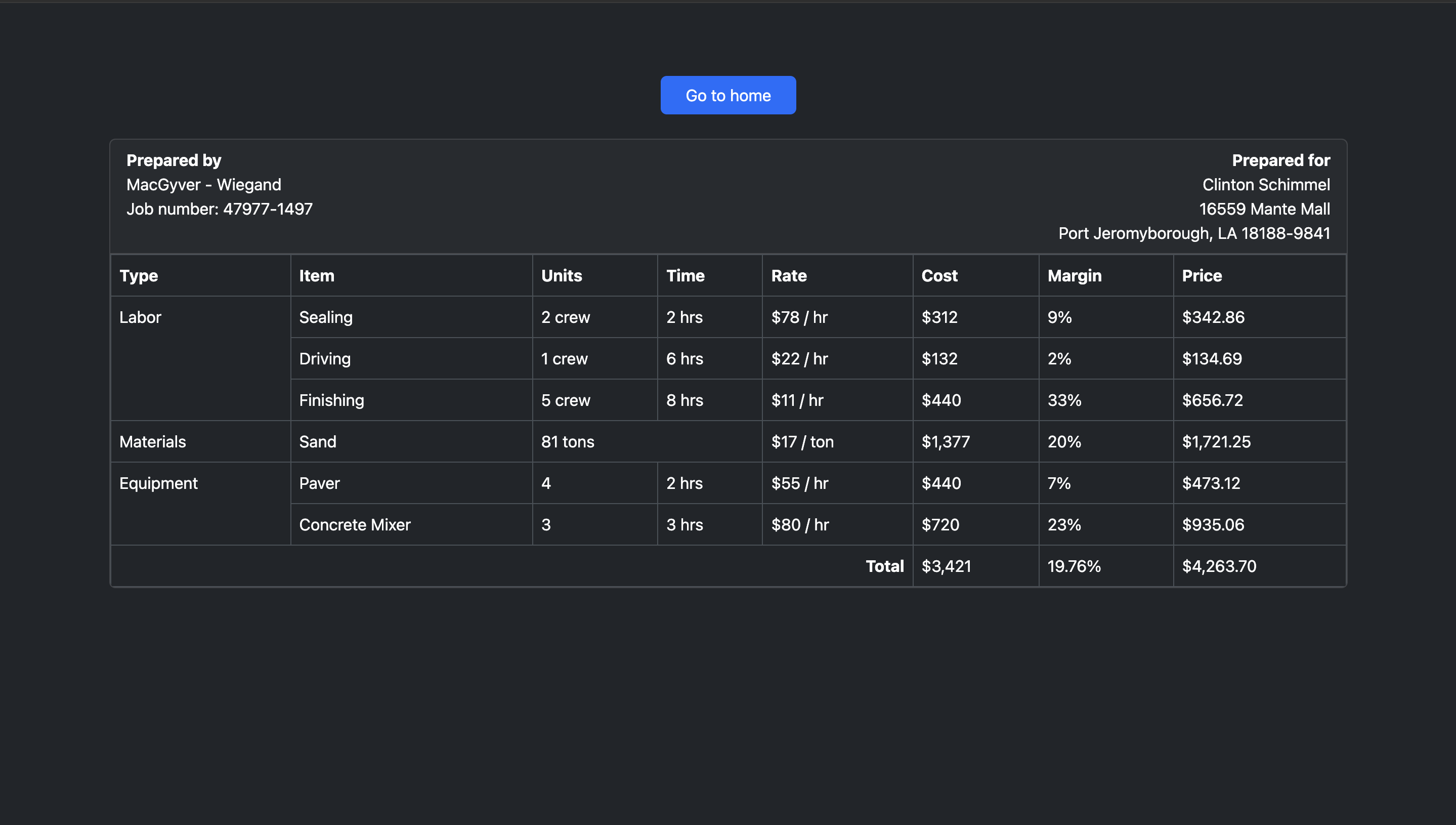Click the Concrete Mixer item cell
The width and height of the screenshot is (1456, 825).
(x=412, y=525)
